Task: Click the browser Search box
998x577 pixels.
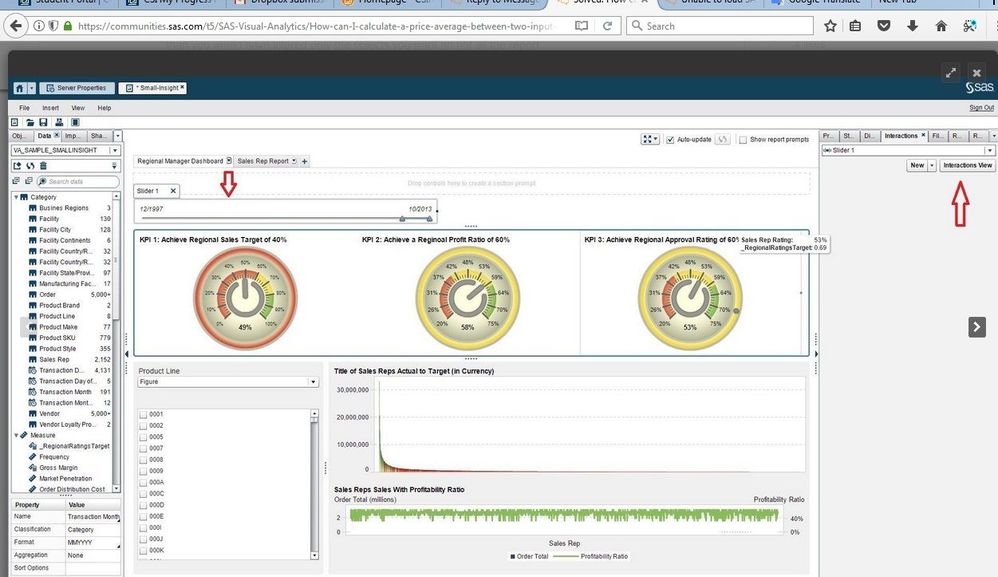Action: [x=720, y=26]
